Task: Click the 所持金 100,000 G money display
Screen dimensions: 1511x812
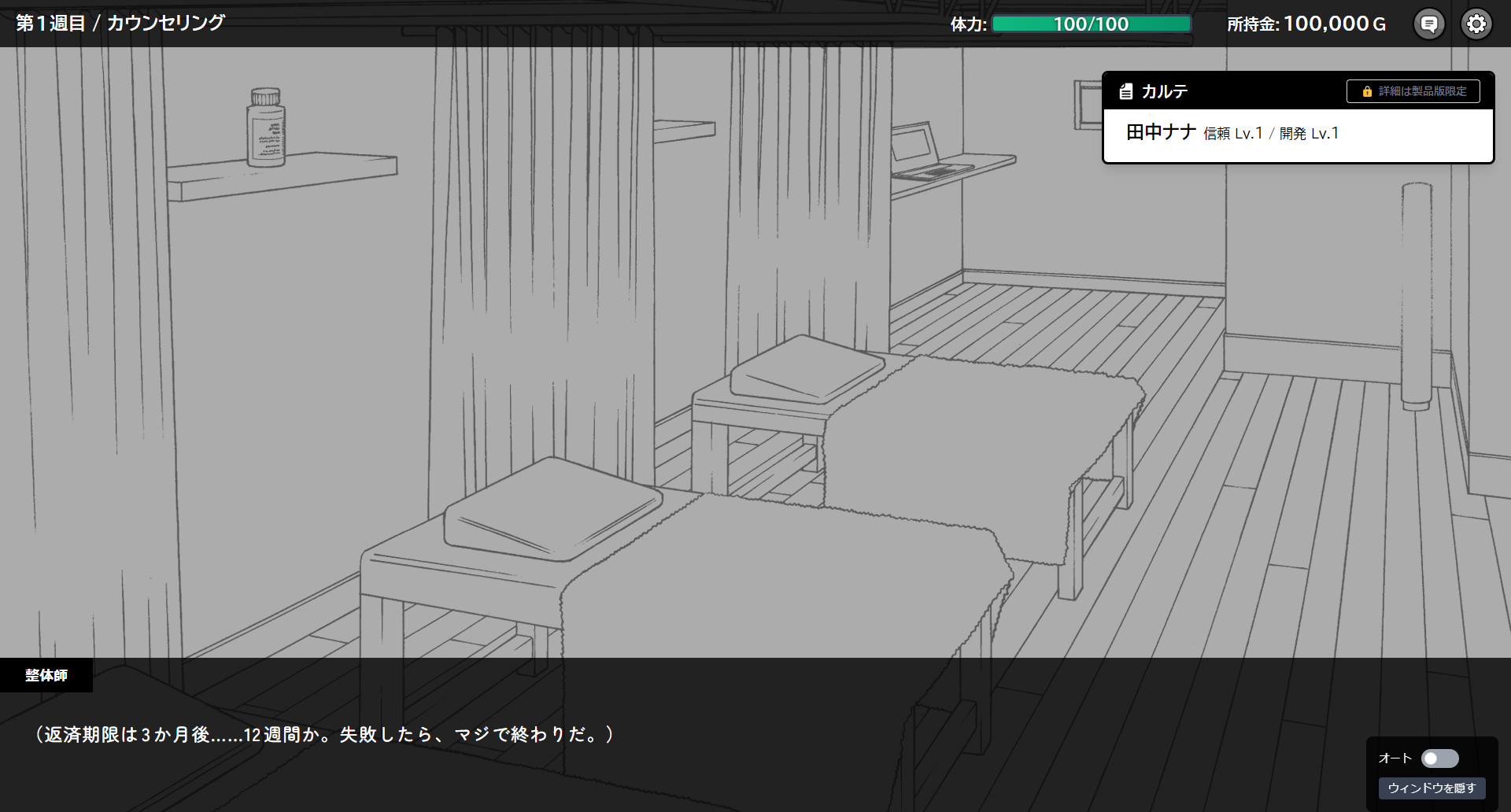Action: click(x=1306, y=24)
